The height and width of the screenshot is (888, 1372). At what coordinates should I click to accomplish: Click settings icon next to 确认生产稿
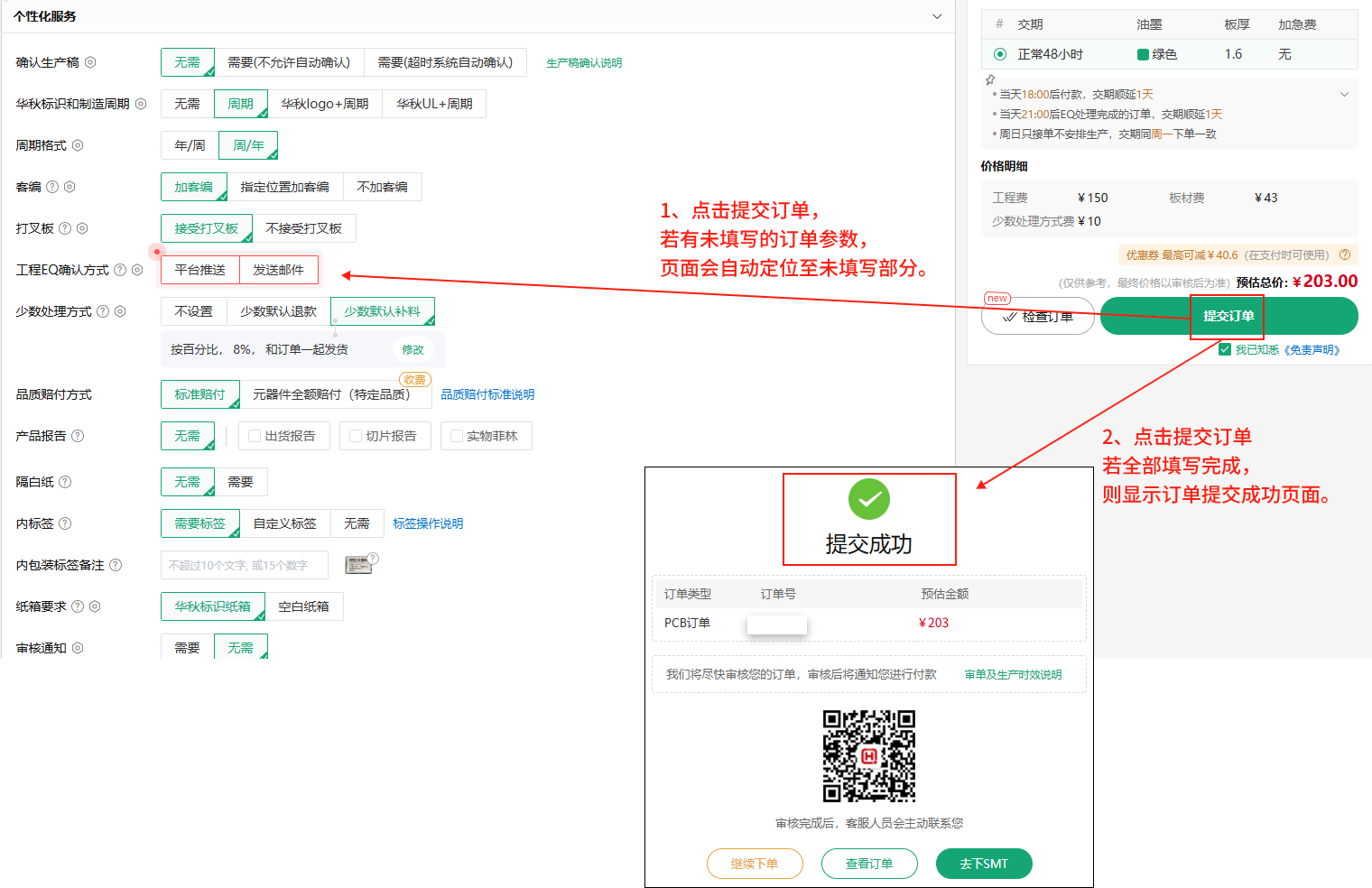(90, 62)
